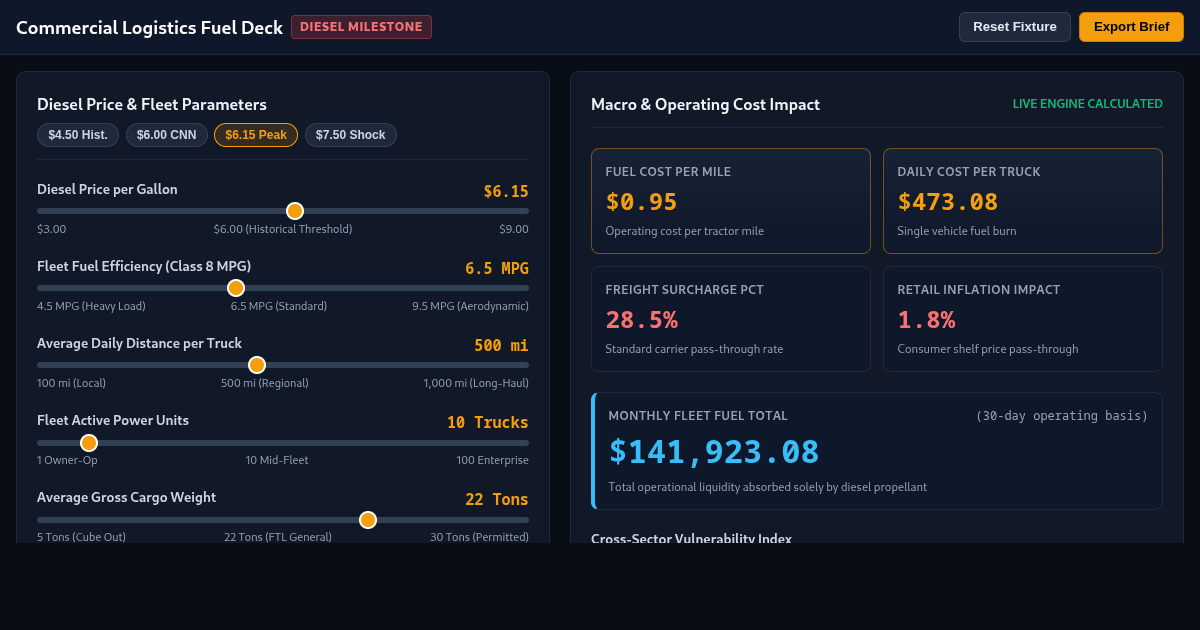
Task: Click the Commercial Logistics Fuel Deck title
Action: (150, 28)
